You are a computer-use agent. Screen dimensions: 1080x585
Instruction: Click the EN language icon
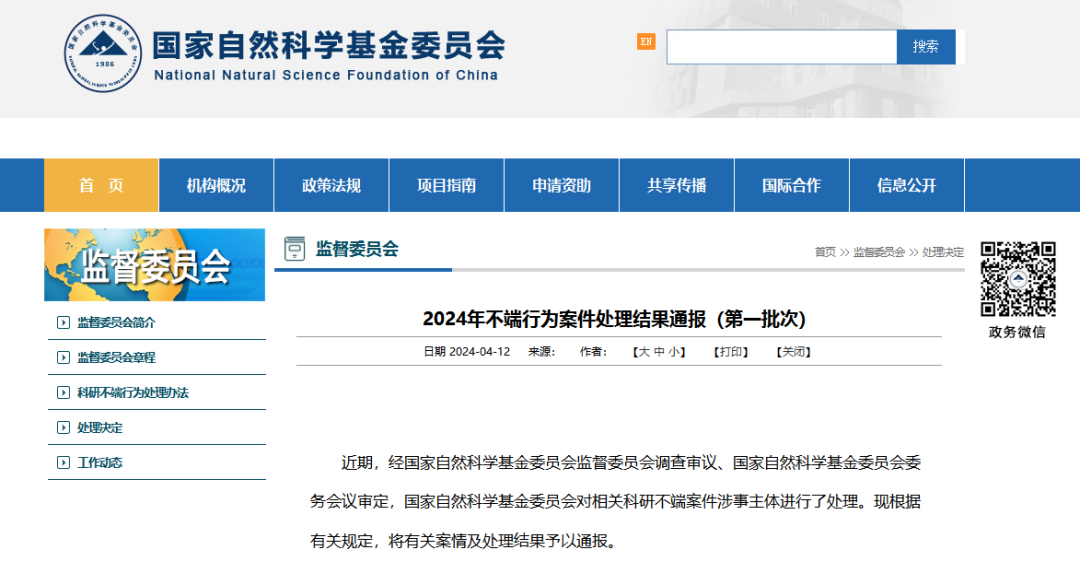pos(644,43)
